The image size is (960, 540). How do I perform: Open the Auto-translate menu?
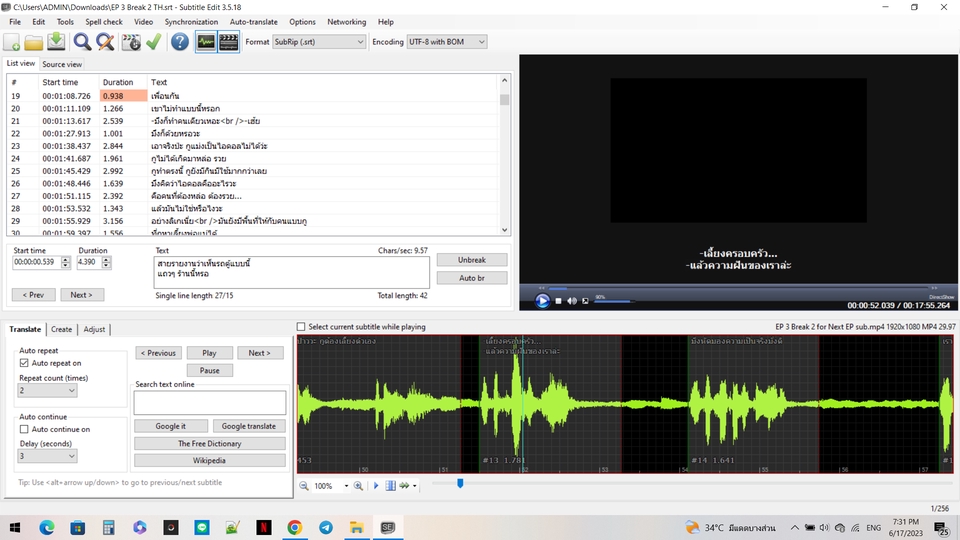[x=253, y=21]
